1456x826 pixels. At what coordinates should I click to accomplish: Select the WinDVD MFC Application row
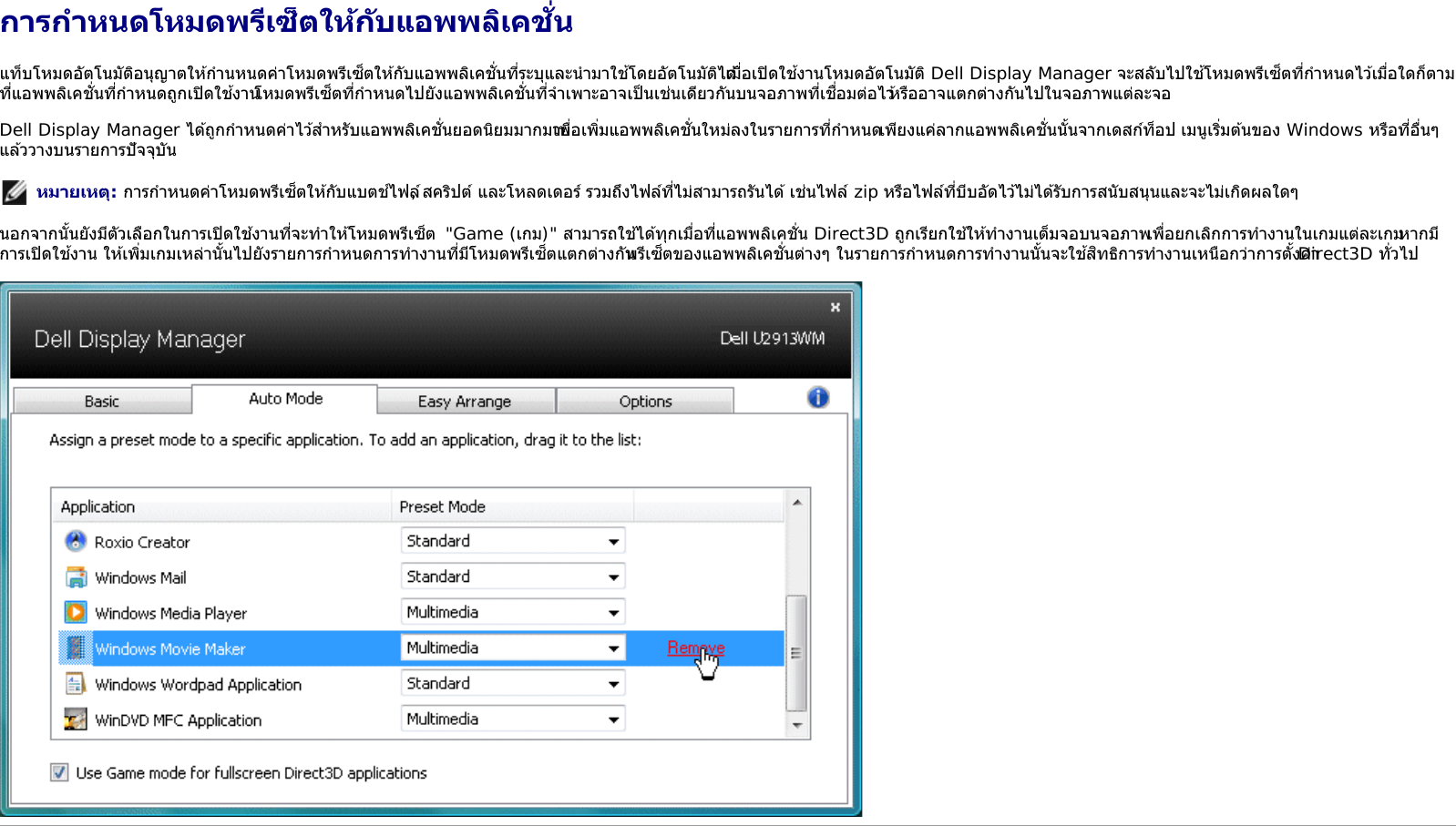(x=419, y=719)
